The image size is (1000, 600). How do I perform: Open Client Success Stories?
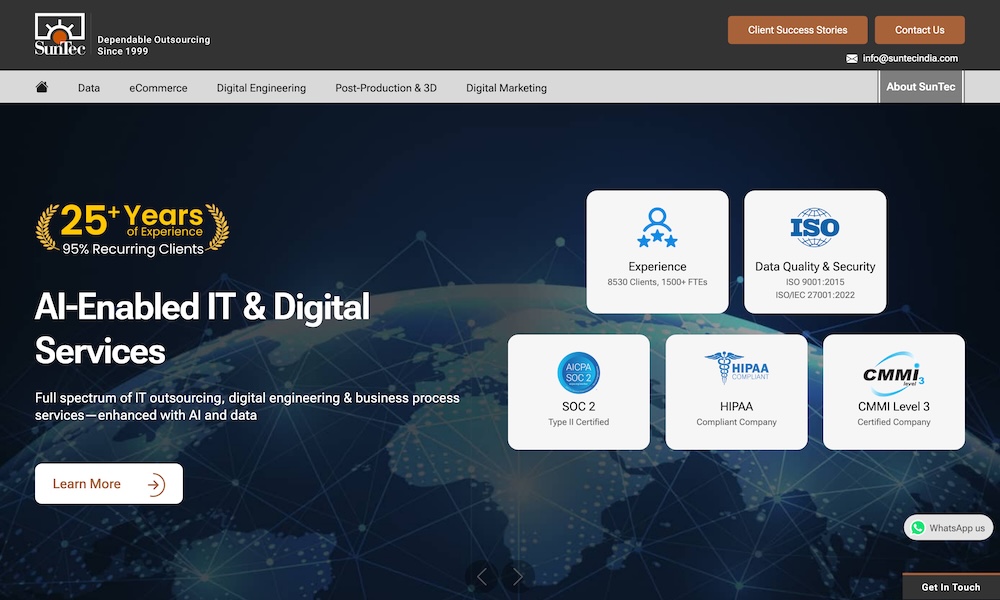coord(797,30)
